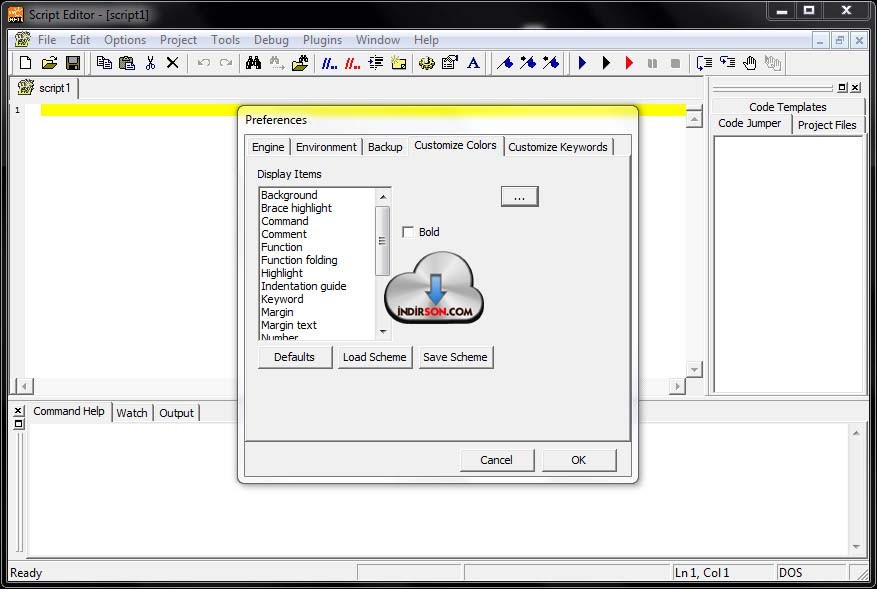Toggle bookmark with the first blue flag icon
Image resolution: width=877 pixels, height=589 pixels.
[x=505, y=63]
